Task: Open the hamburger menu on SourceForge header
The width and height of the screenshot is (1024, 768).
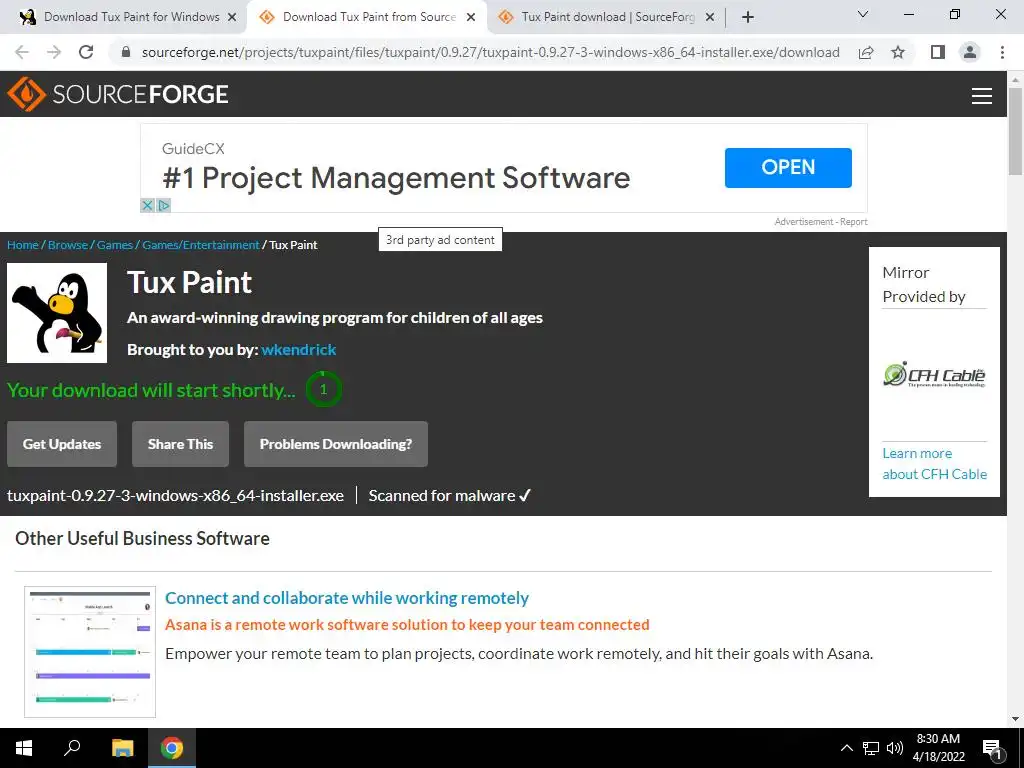Action: click(x=982, y=95)
